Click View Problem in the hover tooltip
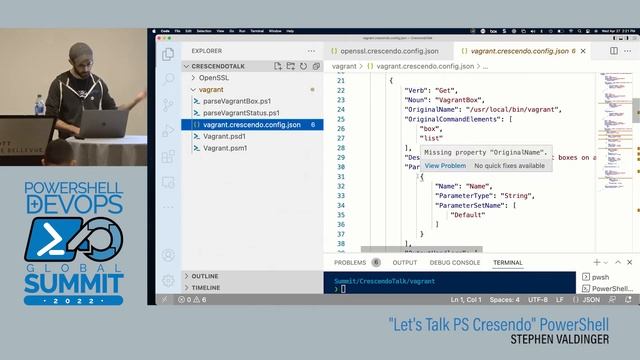 (445, 166)
